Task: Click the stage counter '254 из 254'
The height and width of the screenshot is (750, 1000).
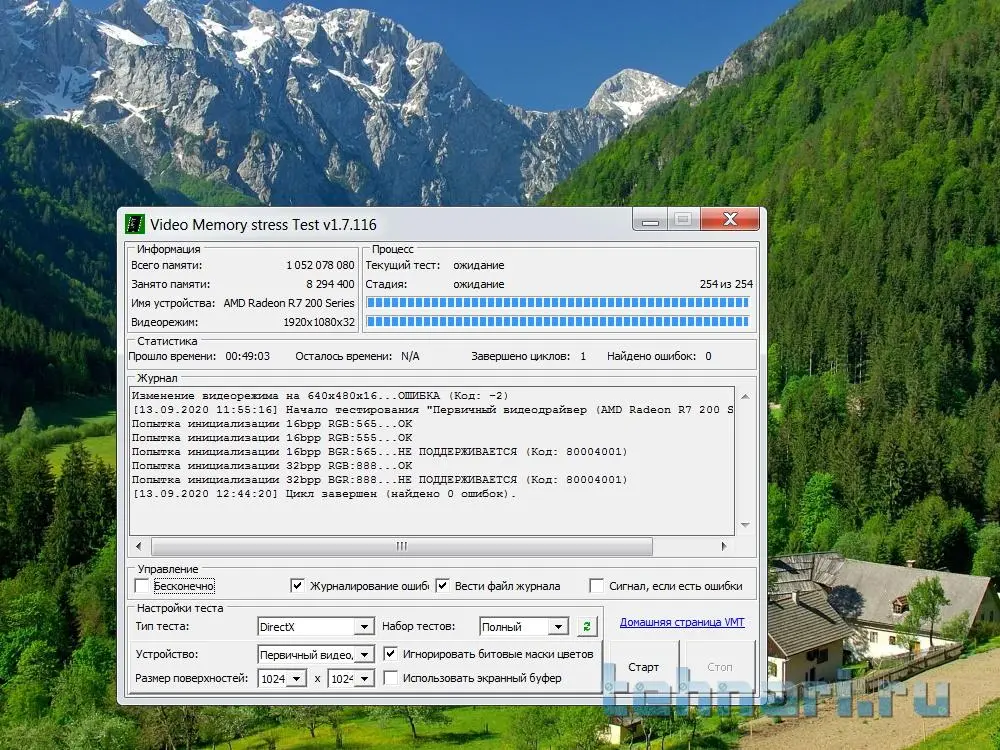Action: pos(726,284)
